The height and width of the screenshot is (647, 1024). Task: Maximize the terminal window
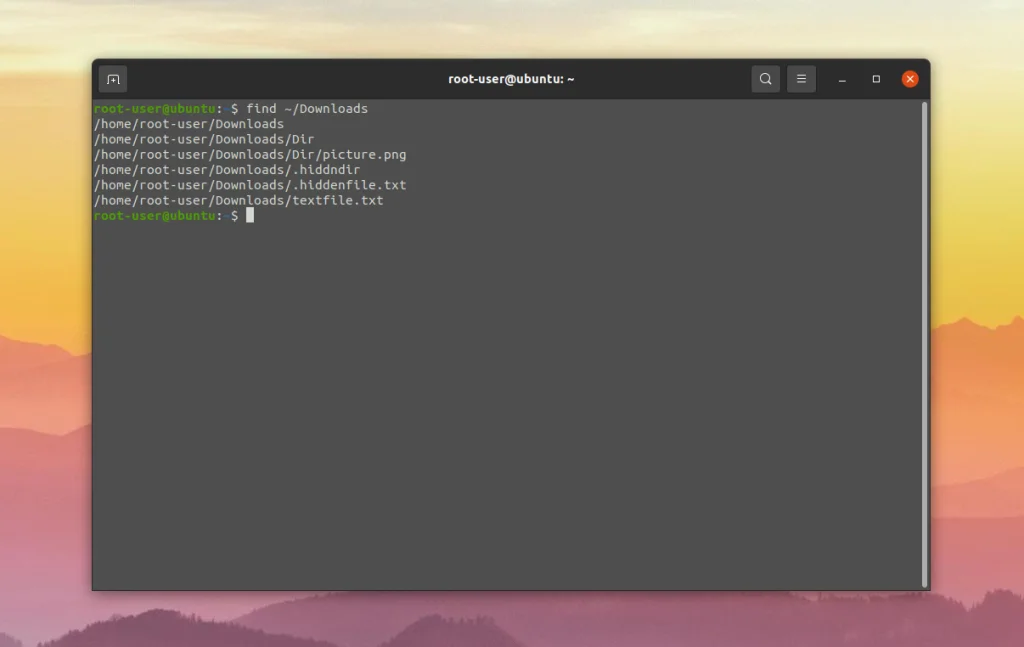pyautogui.click(x=875, y=78)
